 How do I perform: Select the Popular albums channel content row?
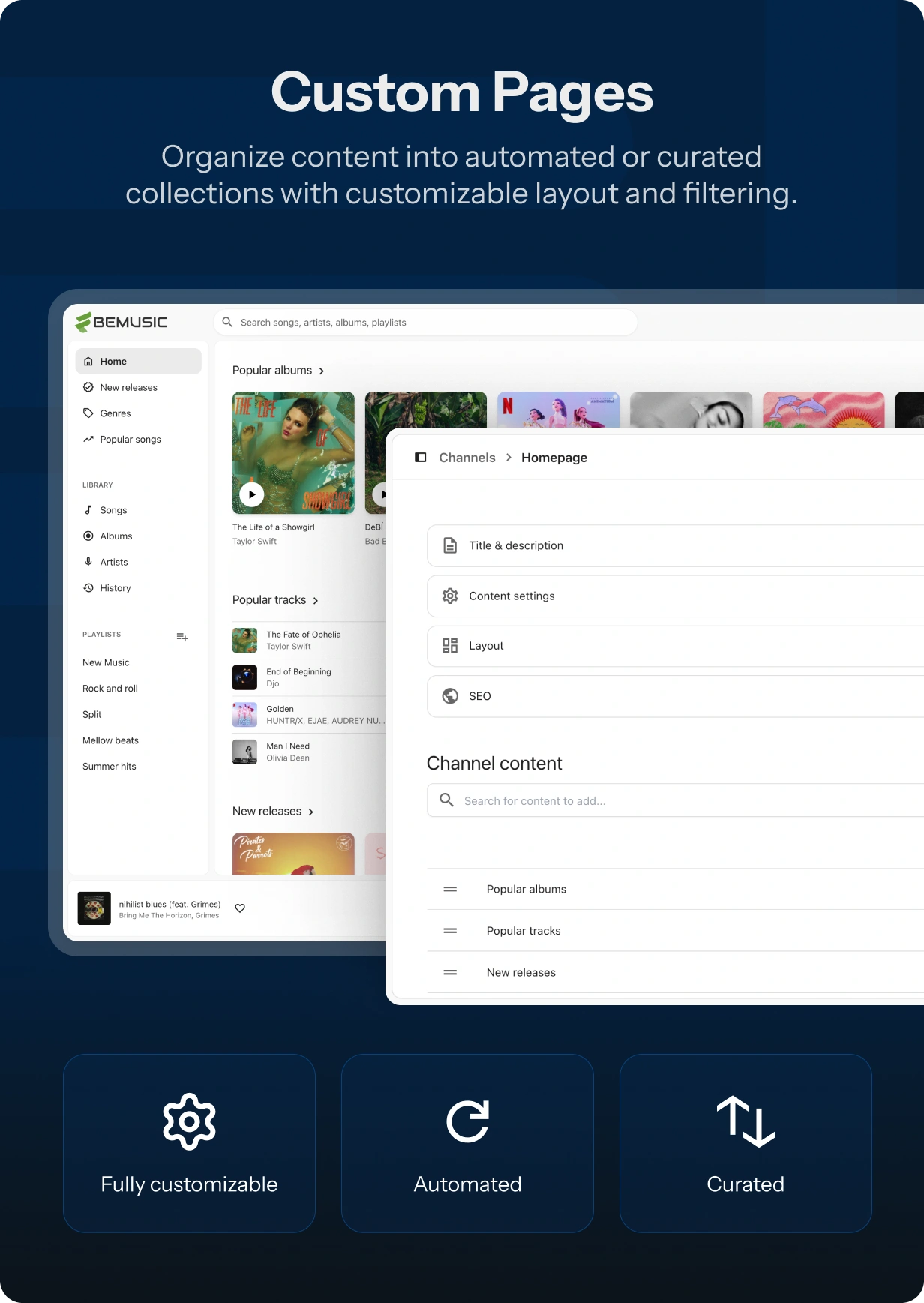pyautogui.click(x=676, y=889)
